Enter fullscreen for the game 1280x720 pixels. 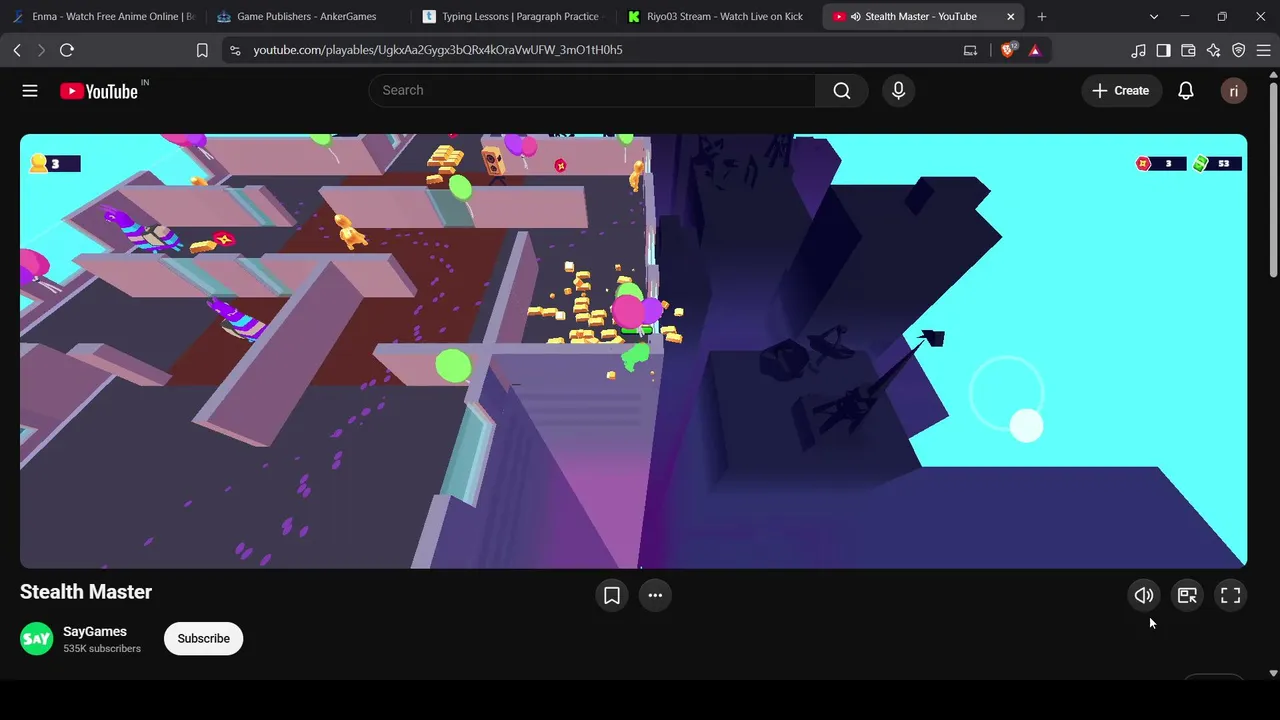tap(1231, 596)
